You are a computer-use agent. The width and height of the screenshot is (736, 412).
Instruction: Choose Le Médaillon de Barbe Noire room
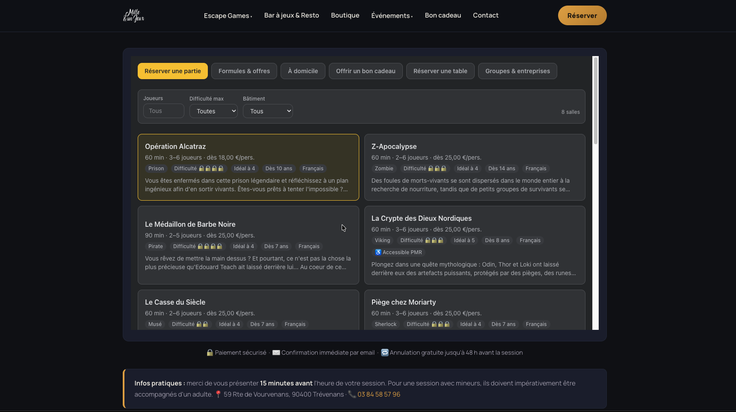(248, 245)
